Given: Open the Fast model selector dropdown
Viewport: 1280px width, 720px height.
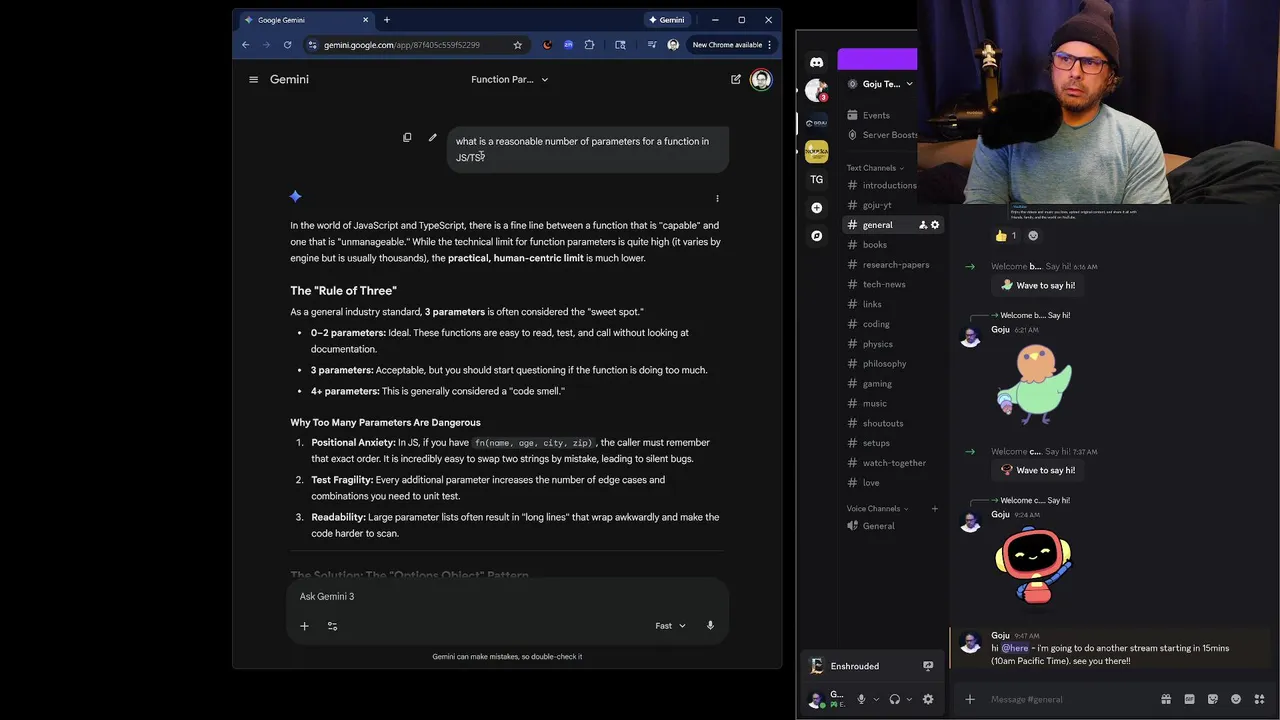Looking at the screenshot, I should click(670, 626).
